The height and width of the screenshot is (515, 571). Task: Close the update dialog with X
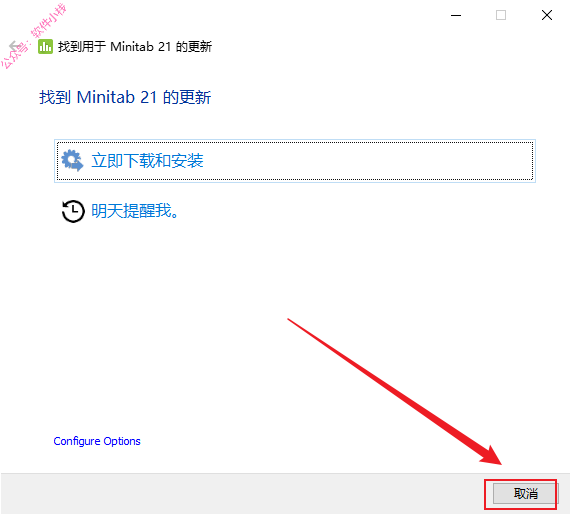pos(547,15)
